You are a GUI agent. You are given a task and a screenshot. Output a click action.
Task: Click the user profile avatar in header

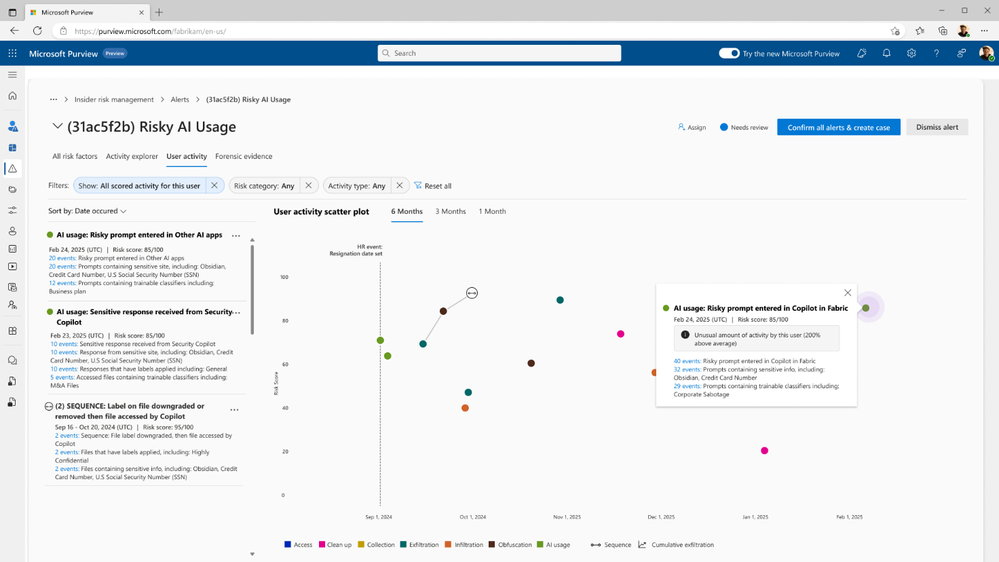tap(986, 54)
